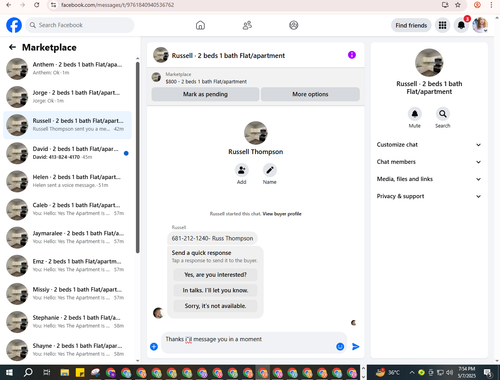Open browser three-dot menu
Screen dimensions: 500x380
click(x=491, y=5)
